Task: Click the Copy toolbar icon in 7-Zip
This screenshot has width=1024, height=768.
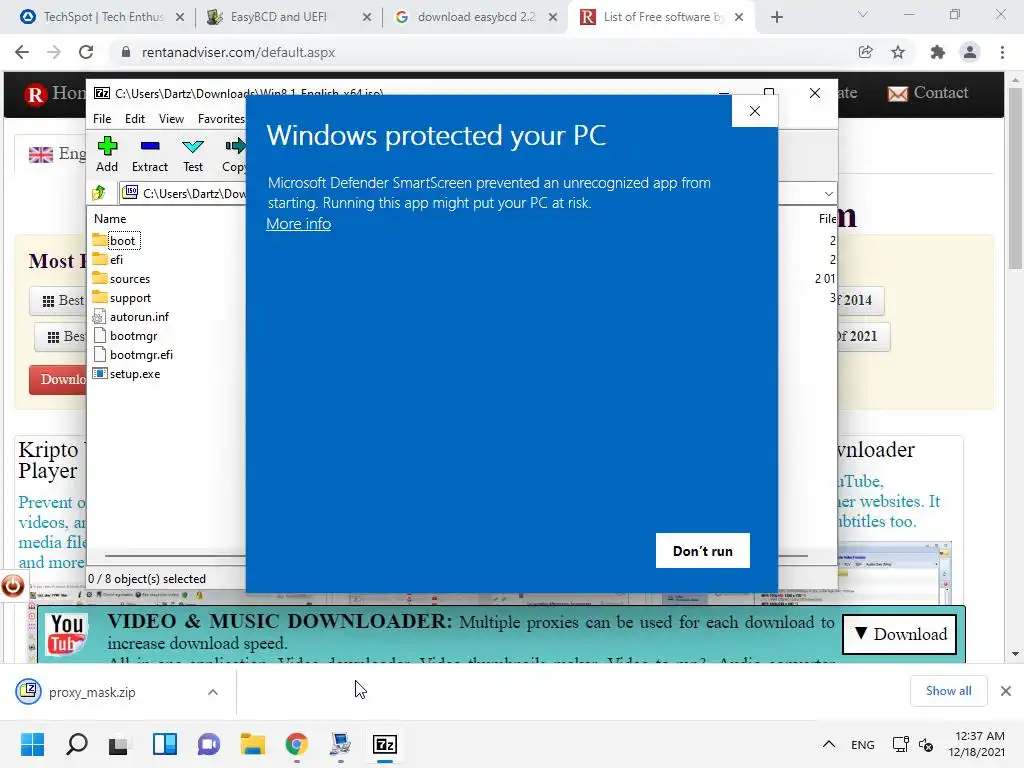Action: (x=233, y=155)
